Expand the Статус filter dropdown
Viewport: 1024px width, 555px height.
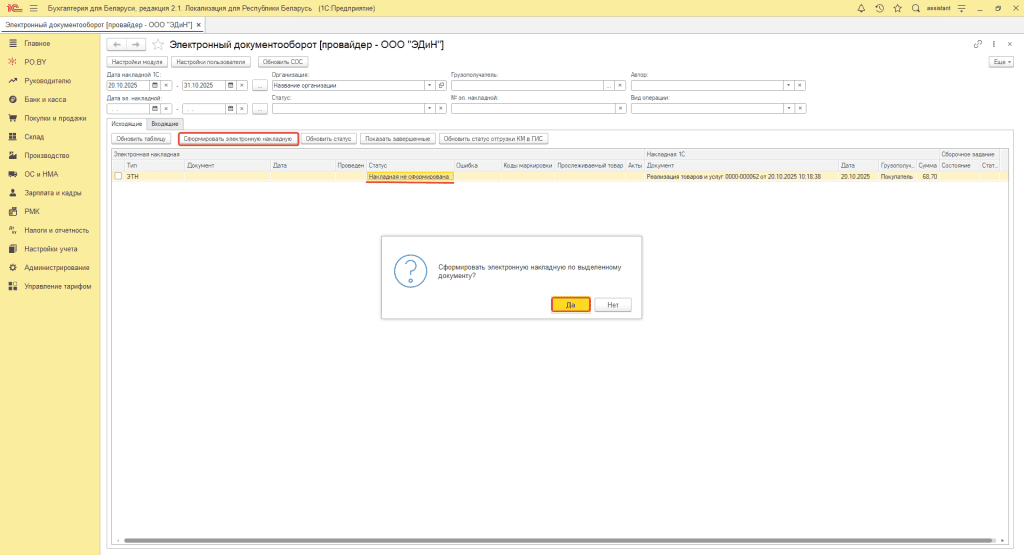coord(429,109)
